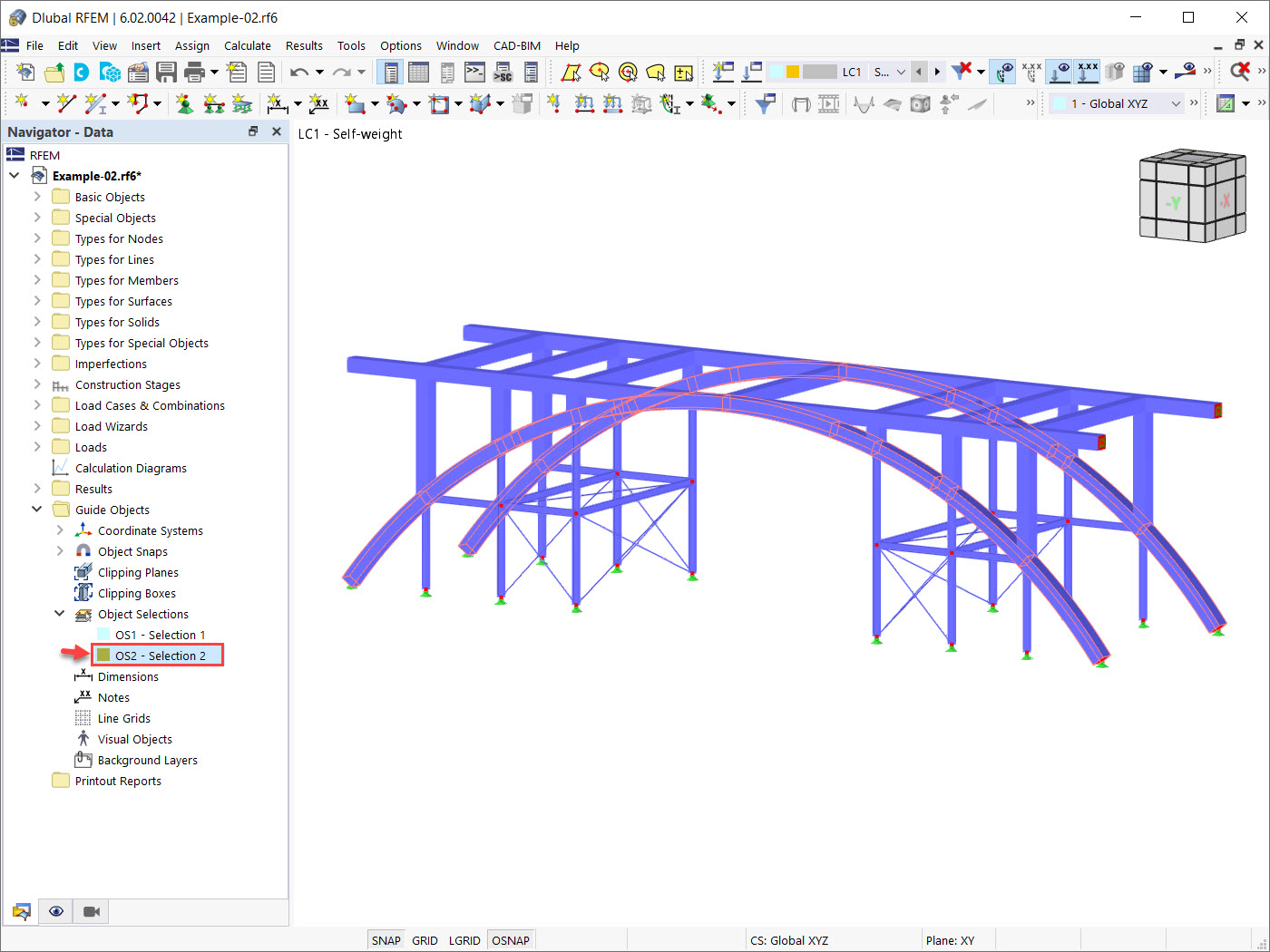The height and width of the screenshot is (952, 1270).
Task: Toggle the Navigator panel display button
Action: (391, 72)
